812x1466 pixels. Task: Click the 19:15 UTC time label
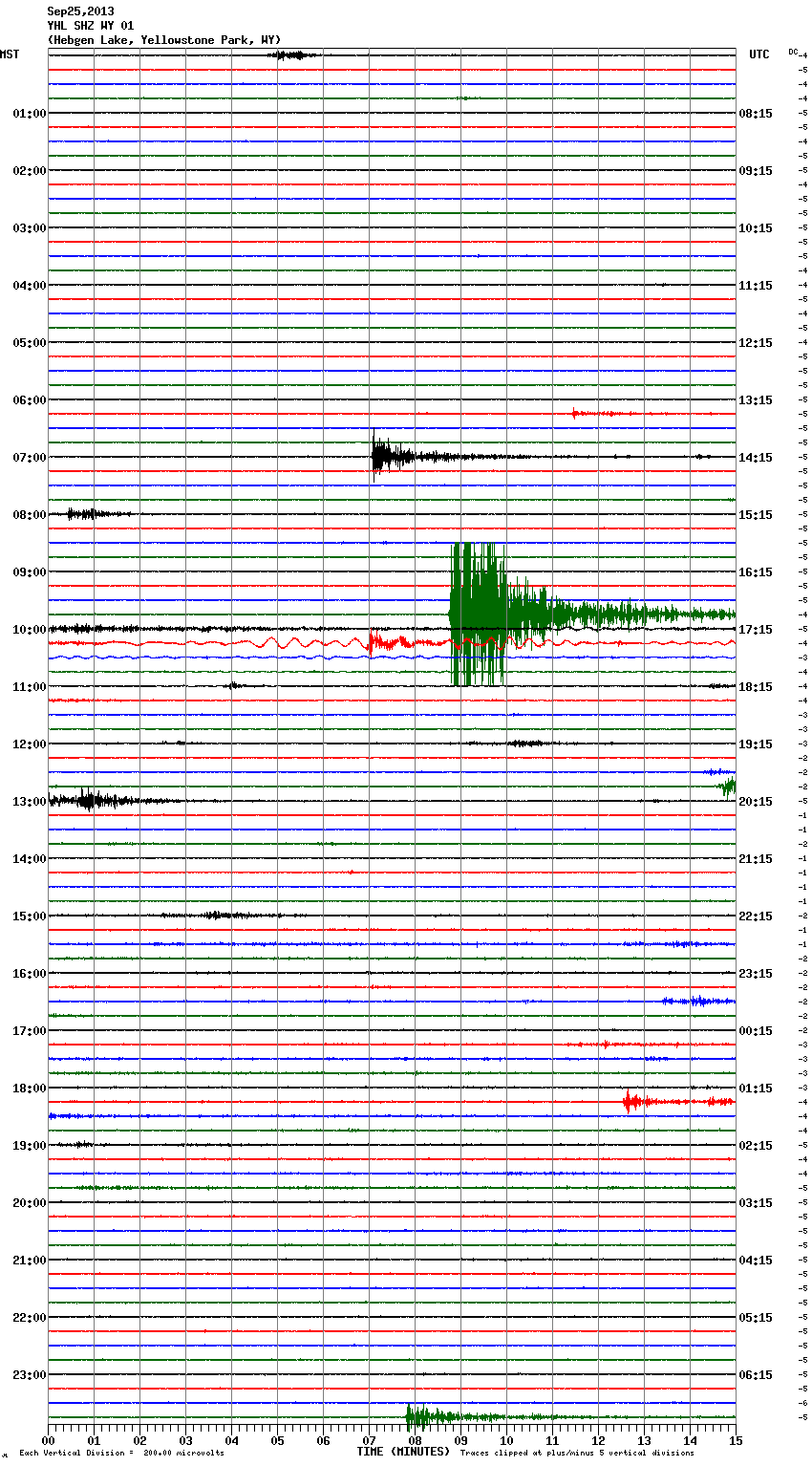coord(756,744)
